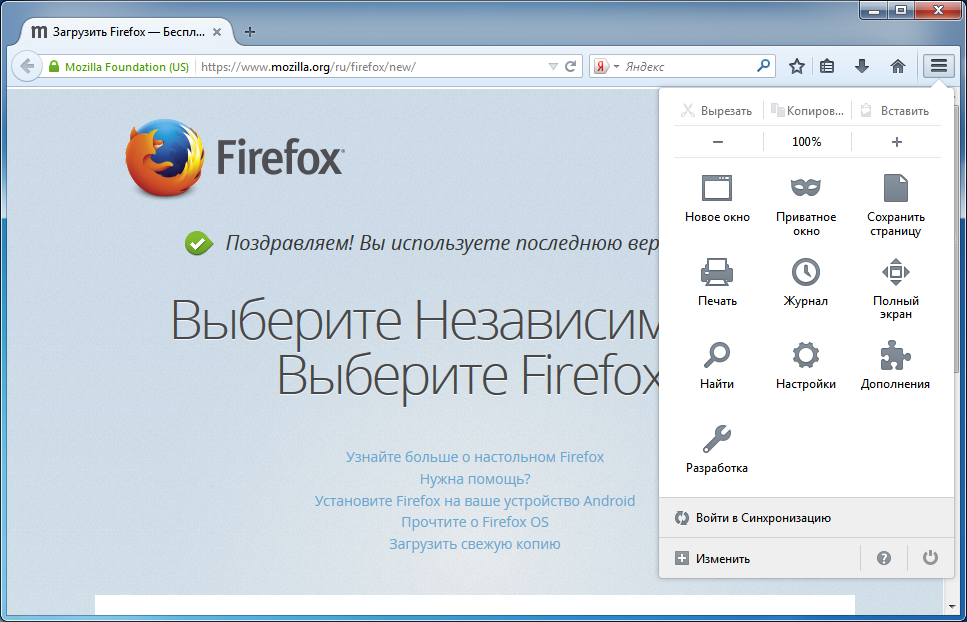The height and width of the screenshot is (622, 967).
Task: Click the power Exit Firefox icon
Action: (x=930, y=558)
